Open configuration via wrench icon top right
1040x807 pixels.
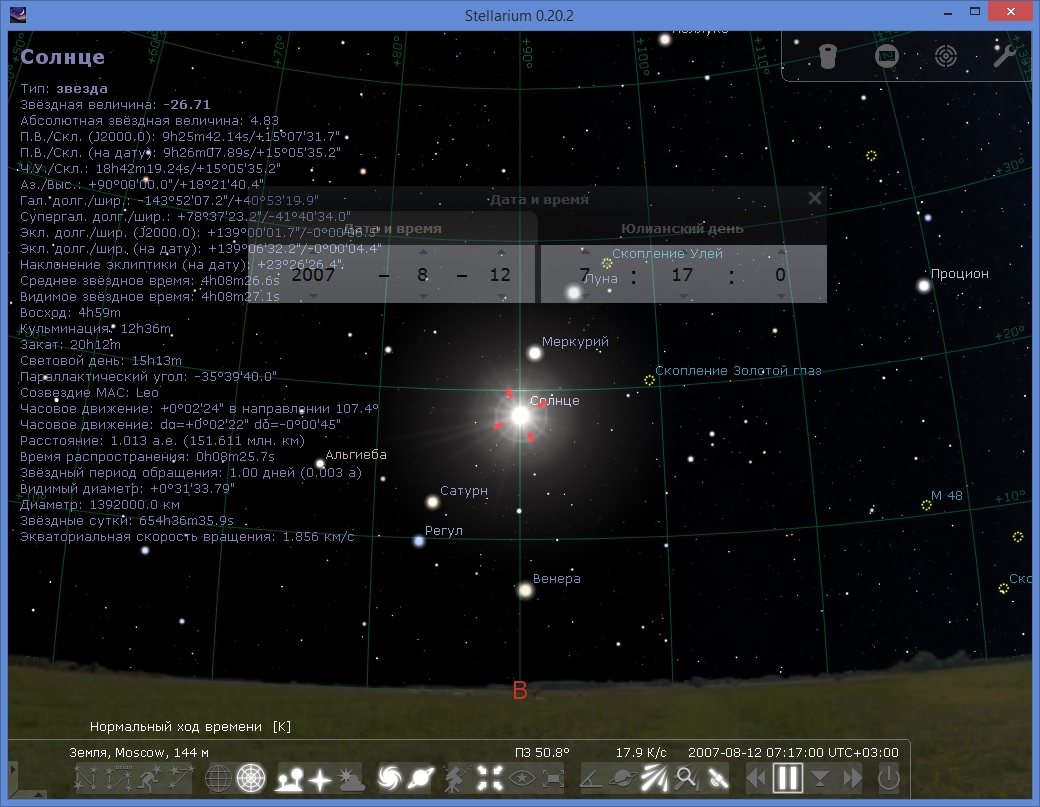(x=1004, y=56)
